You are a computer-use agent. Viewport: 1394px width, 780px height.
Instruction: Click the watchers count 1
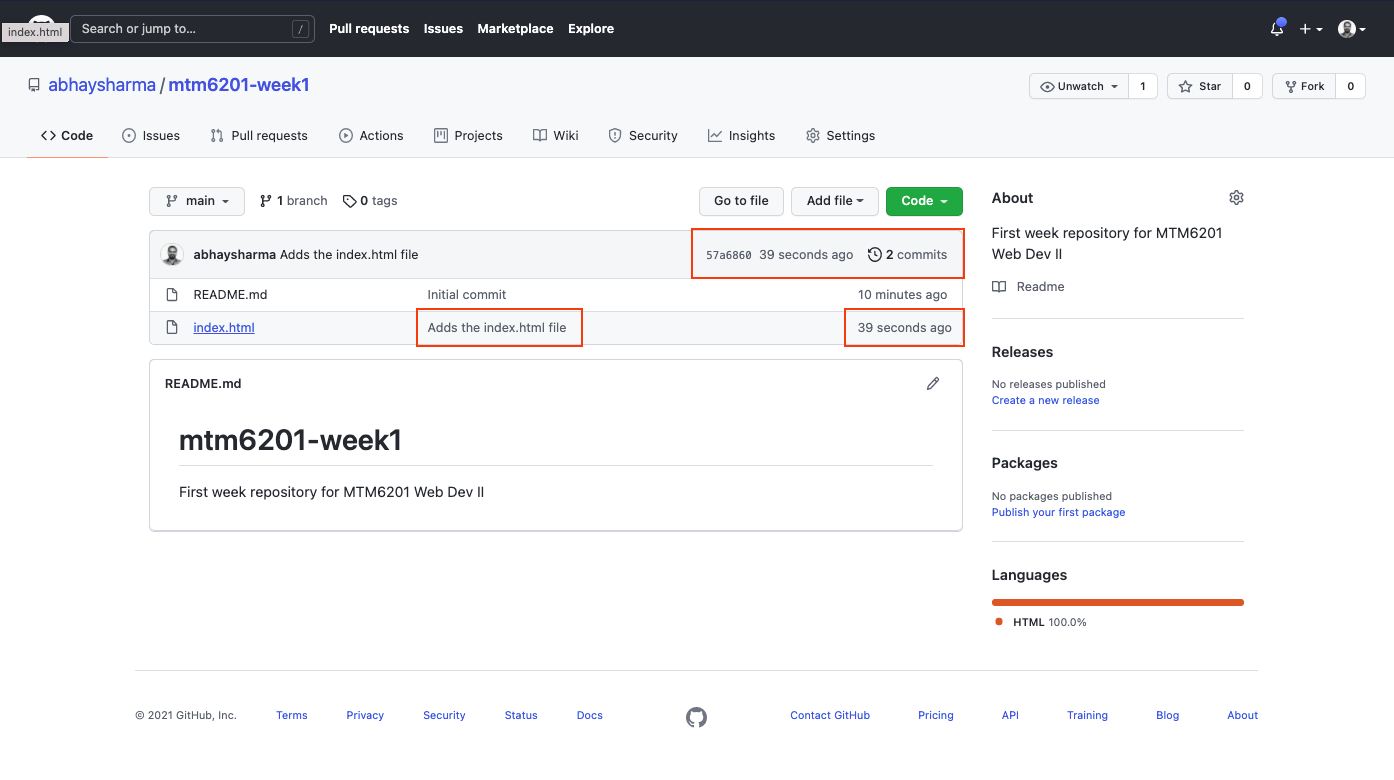[1143, 87]
